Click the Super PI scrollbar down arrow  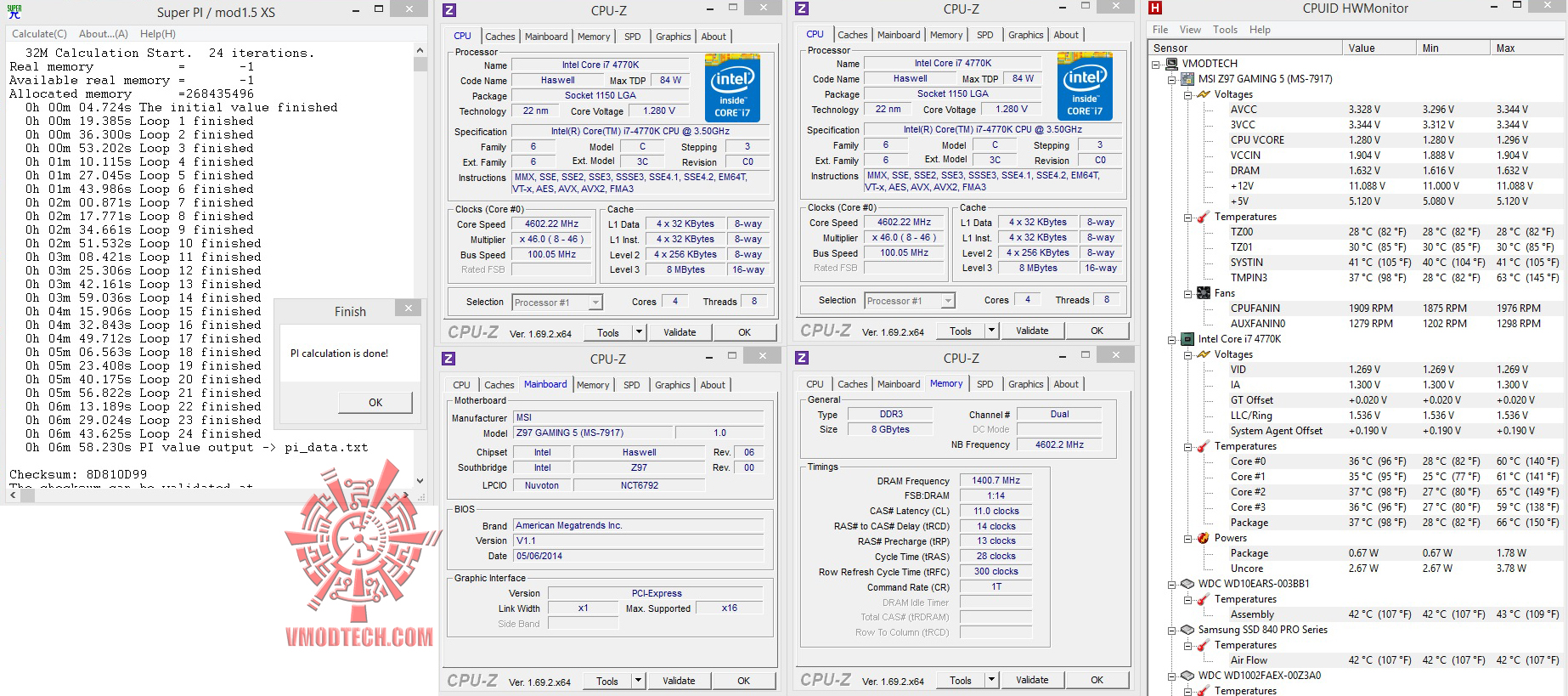point(420,481)
